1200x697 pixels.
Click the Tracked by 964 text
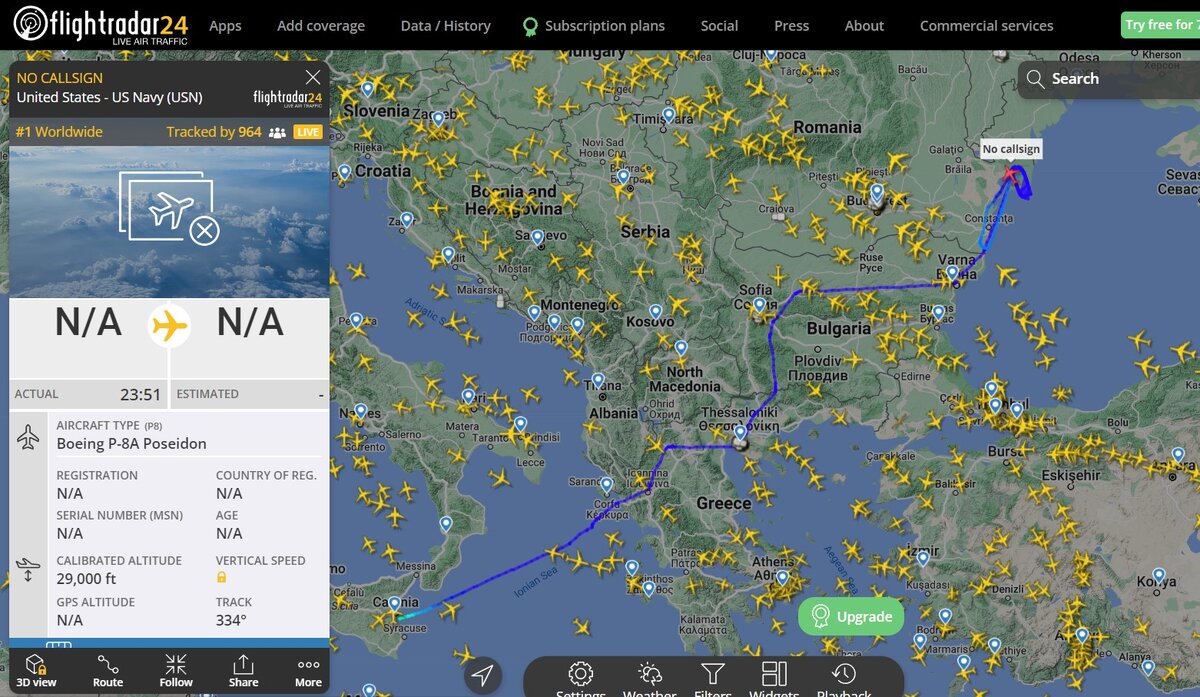[x=214, y=132]
